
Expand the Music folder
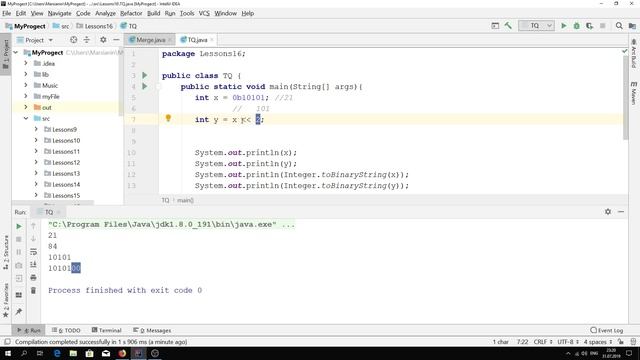[26, 85]
